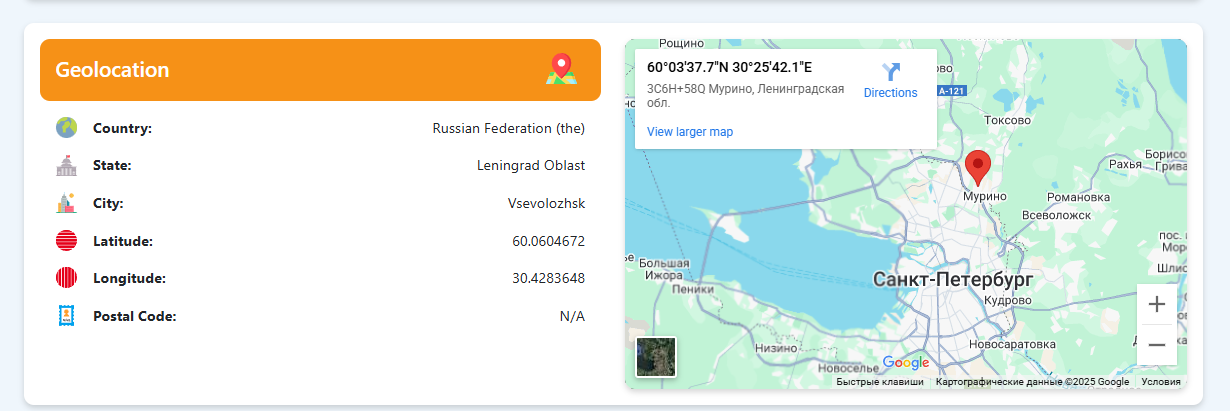
Task: Click the postage stamp icon beside Postal Code
Action: pyautogui.click(x=67, y=316)
